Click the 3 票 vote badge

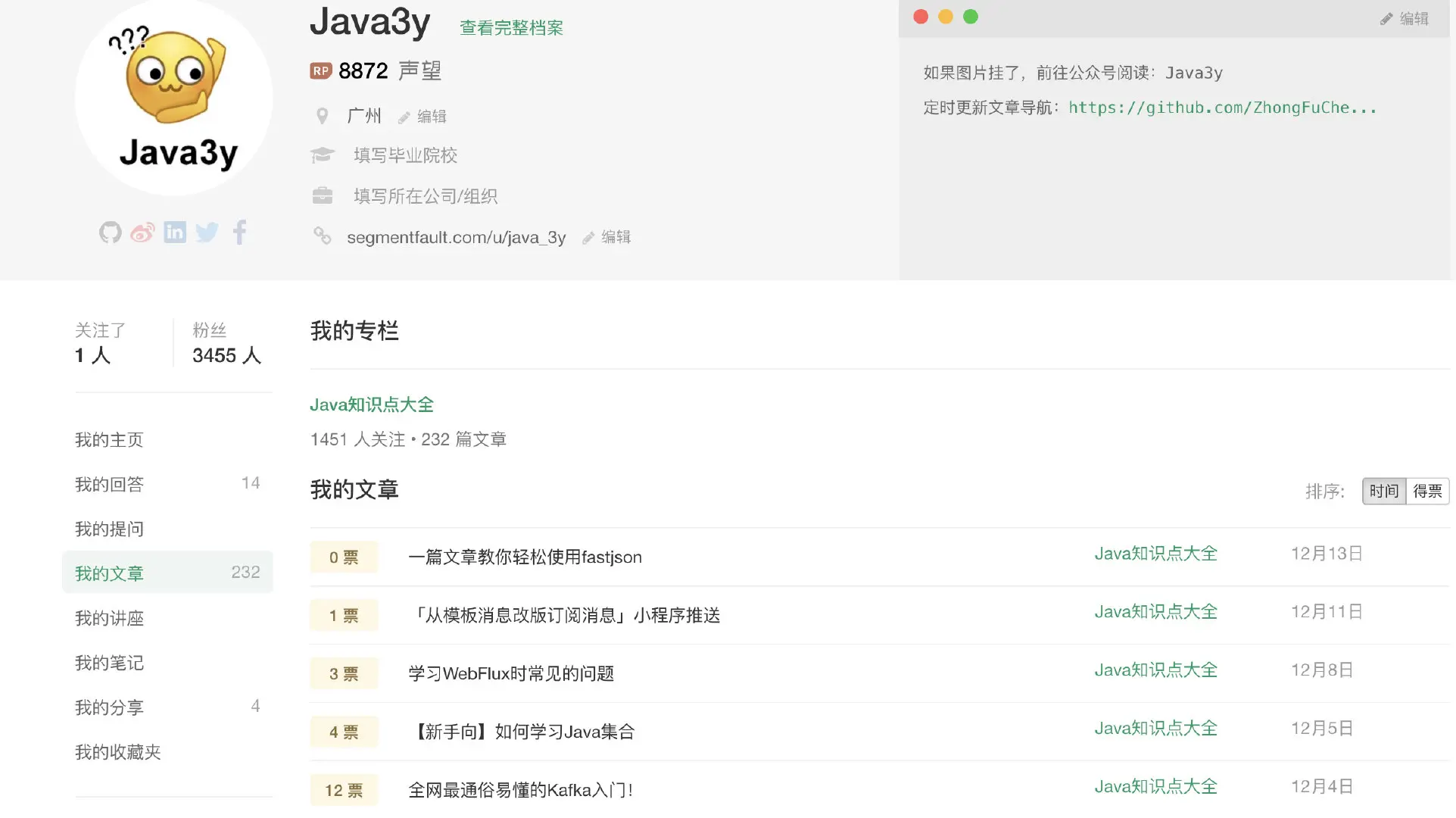click(344, 674)
